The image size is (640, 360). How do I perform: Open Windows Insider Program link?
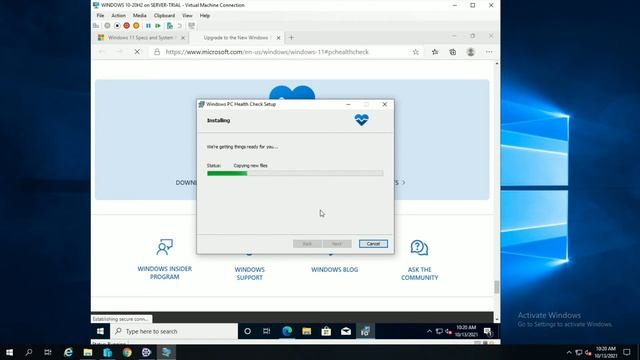pos(164,273)
